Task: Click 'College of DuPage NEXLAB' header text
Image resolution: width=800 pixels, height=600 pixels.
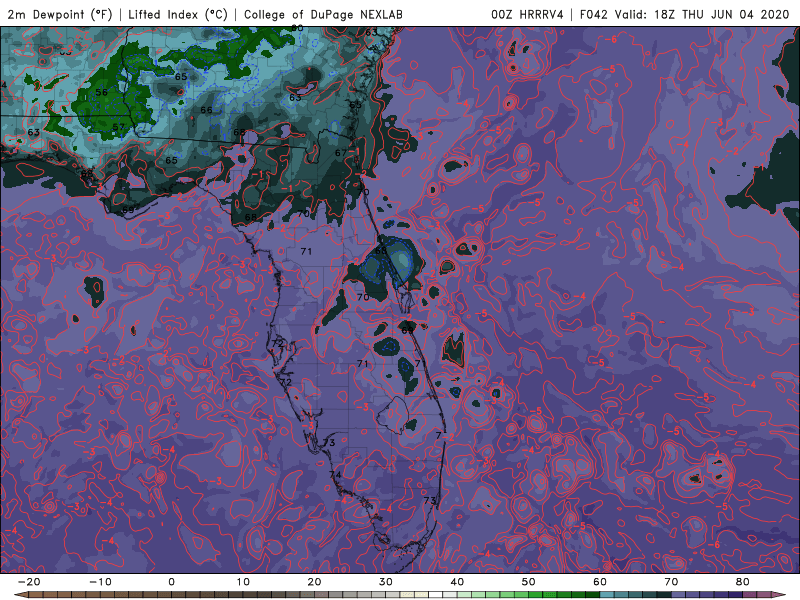Action: (x=323, y=14)
